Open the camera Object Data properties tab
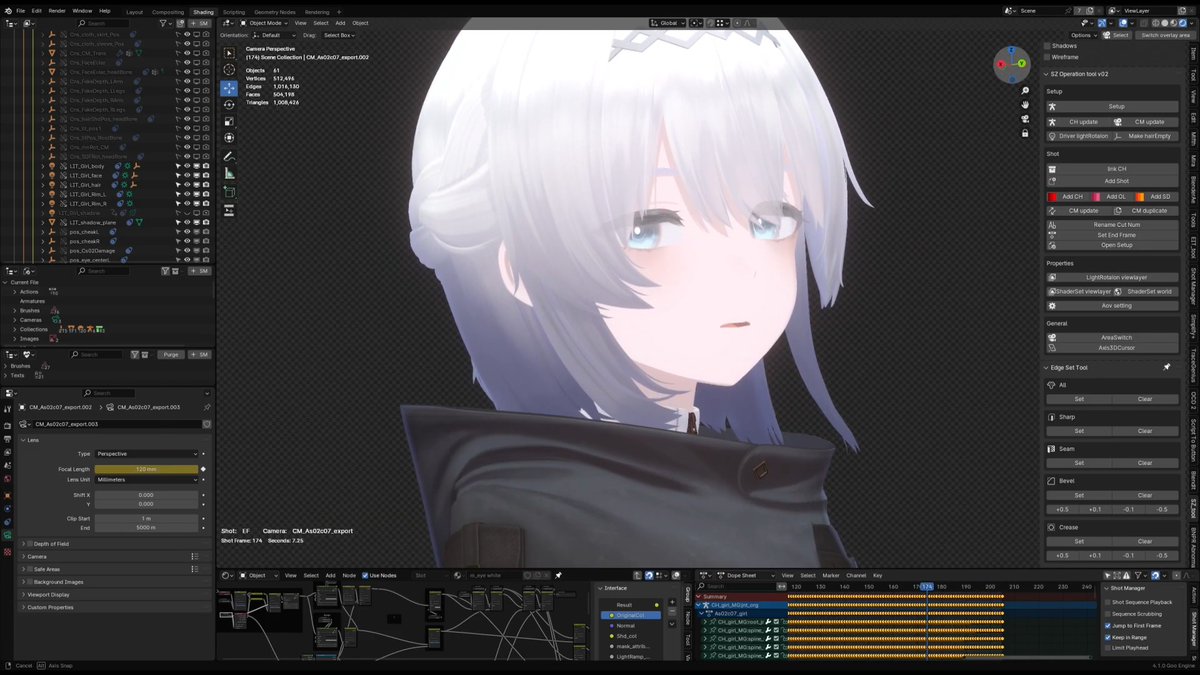 point(7,535)
